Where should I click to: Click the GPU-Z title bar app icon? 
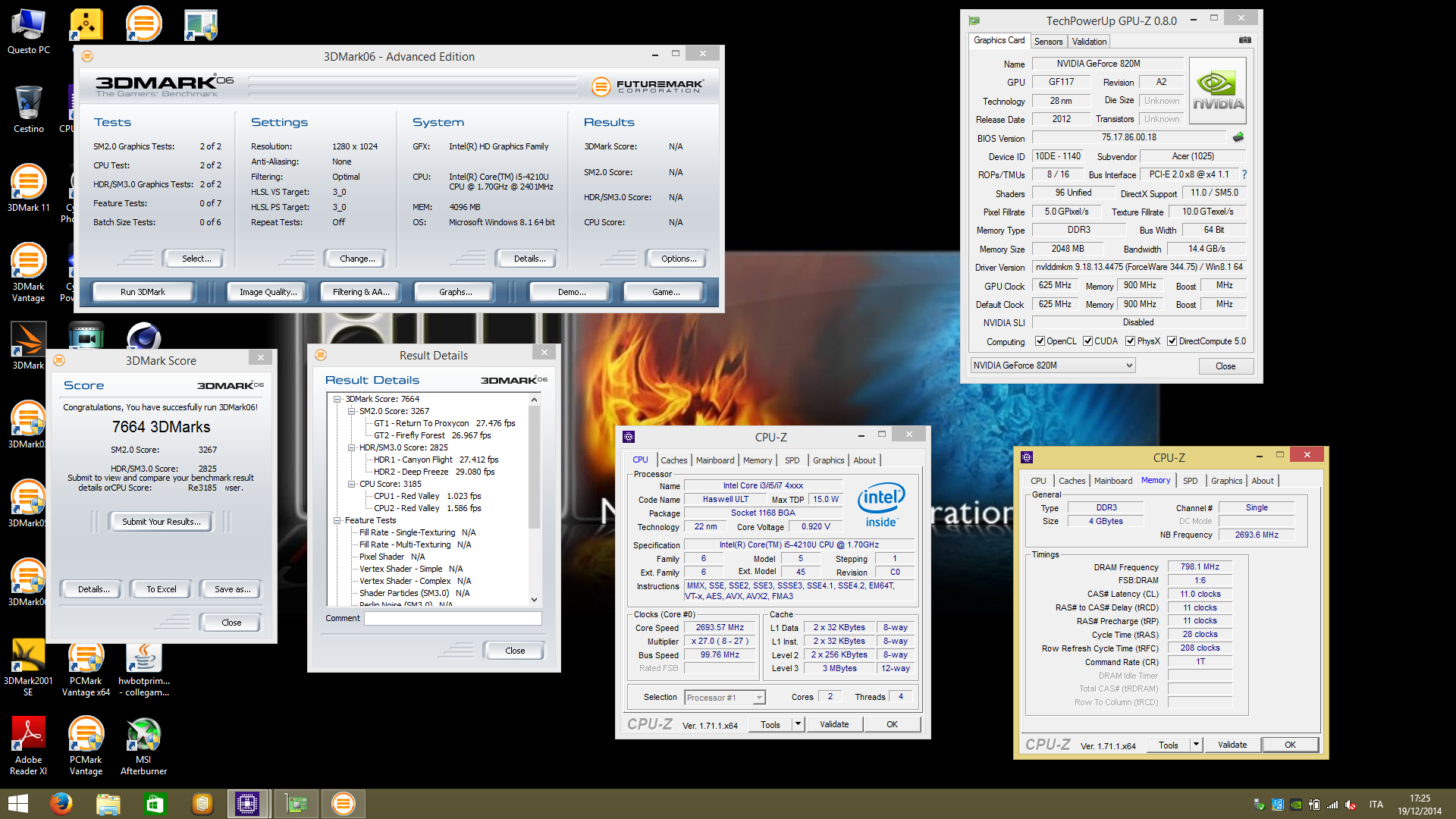pos(974,20)
